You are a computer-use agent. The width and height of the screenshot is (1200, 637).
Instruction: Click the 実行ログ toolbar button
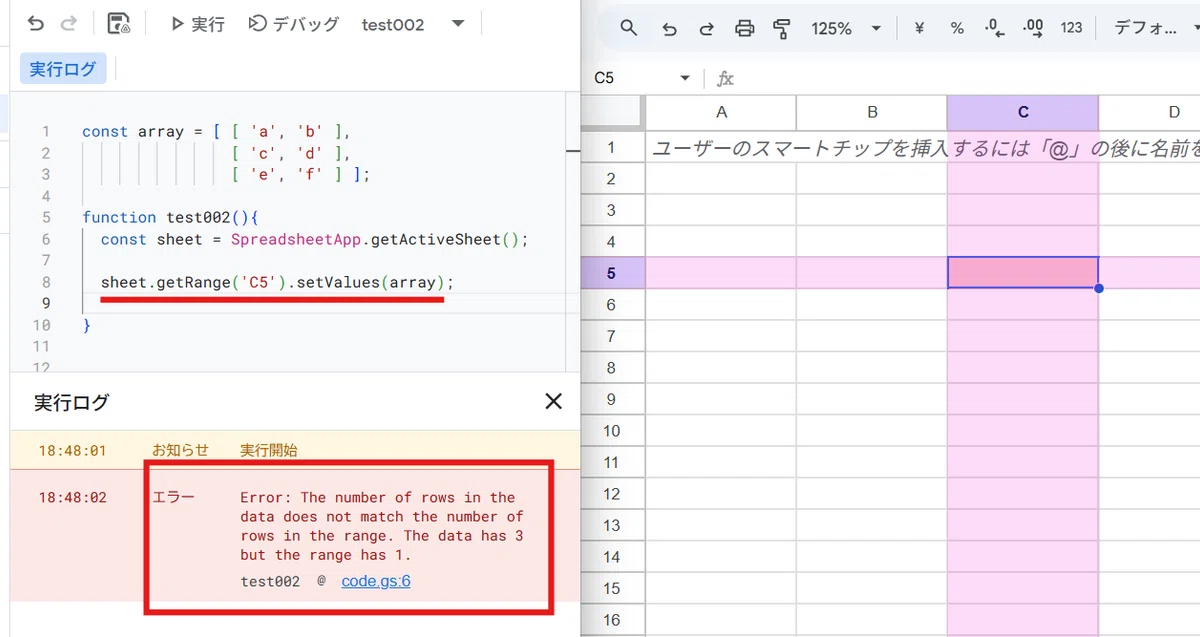pos(63,69)
